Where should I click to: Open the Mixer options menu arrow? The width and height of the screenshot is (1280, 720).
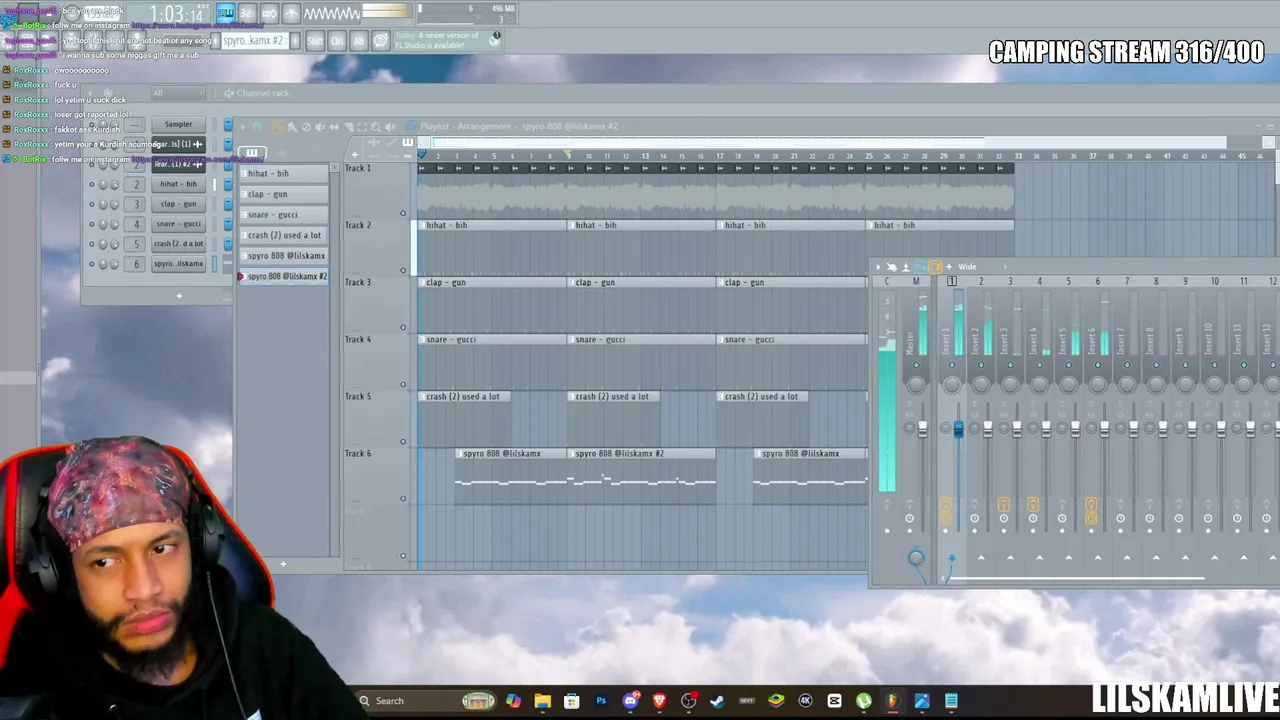tap(878, 267)
